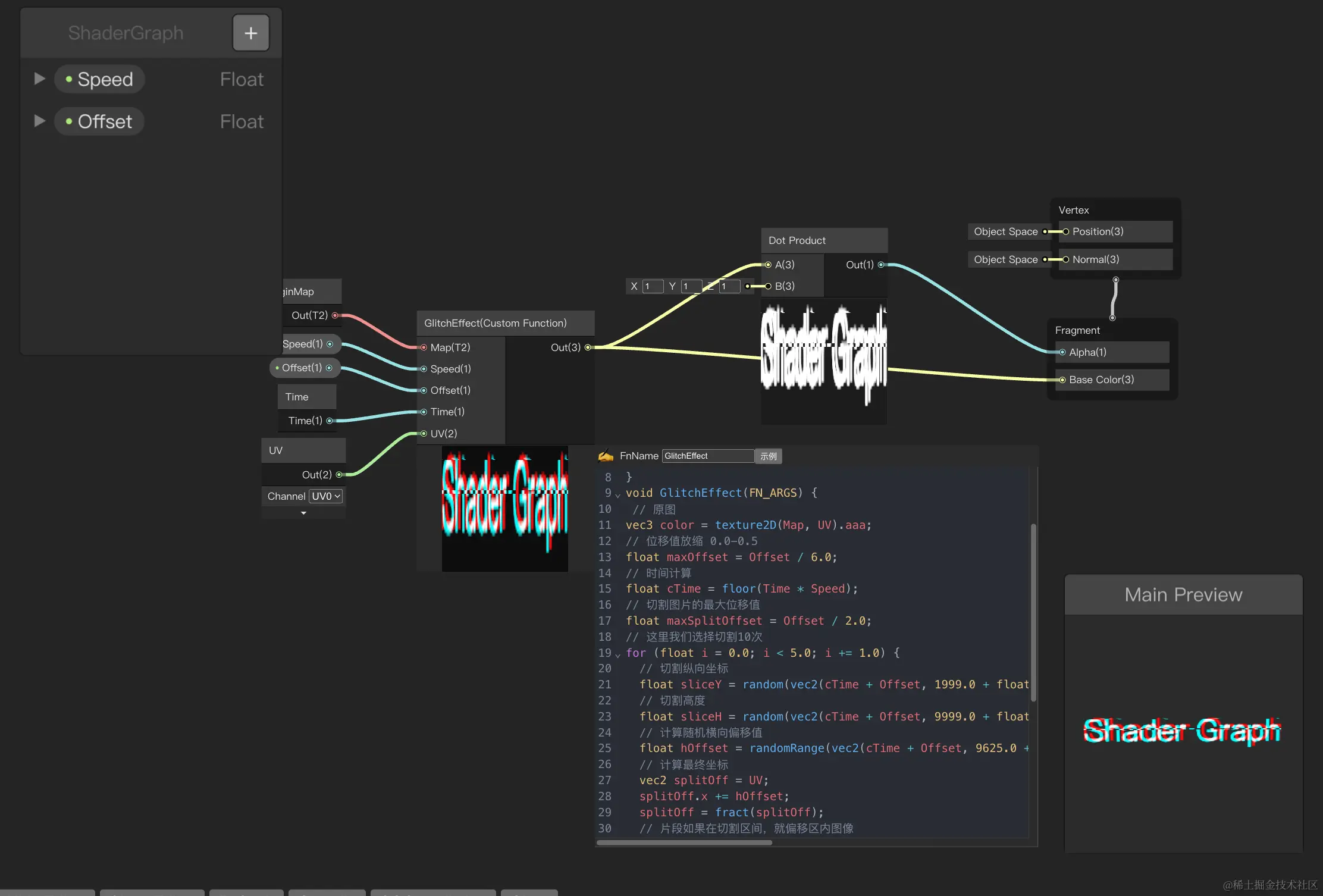Image resolution: width=1323 pixels, height=896 pixels.
Task: Click the 示例 example button
Action: click(x=768, y=456)
